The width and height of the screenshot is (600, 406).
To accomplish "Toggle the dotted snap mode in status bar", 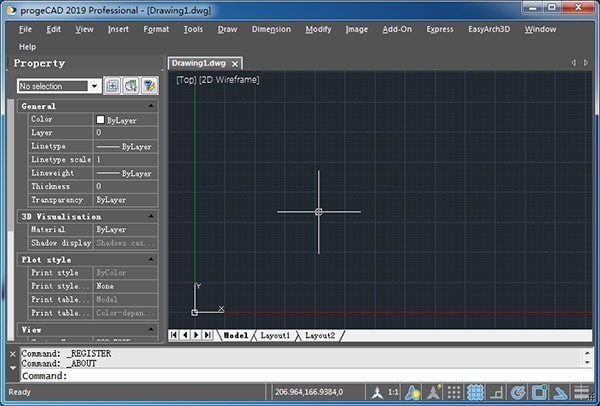I will (453, 392).
